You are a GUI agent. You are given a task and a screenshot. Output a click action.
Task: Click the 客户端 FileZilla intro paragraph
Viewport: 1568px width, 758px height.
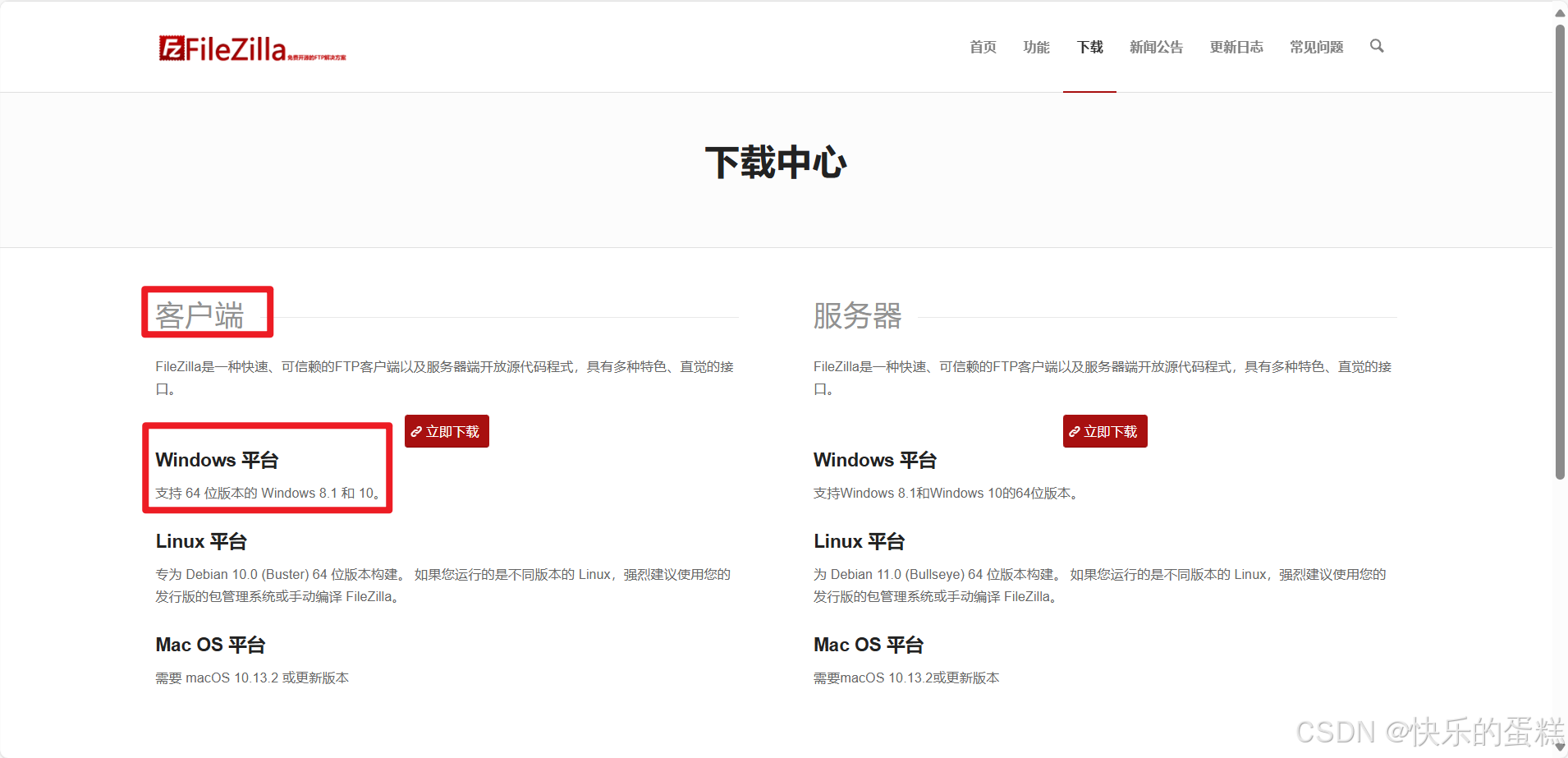coord(445,377)
